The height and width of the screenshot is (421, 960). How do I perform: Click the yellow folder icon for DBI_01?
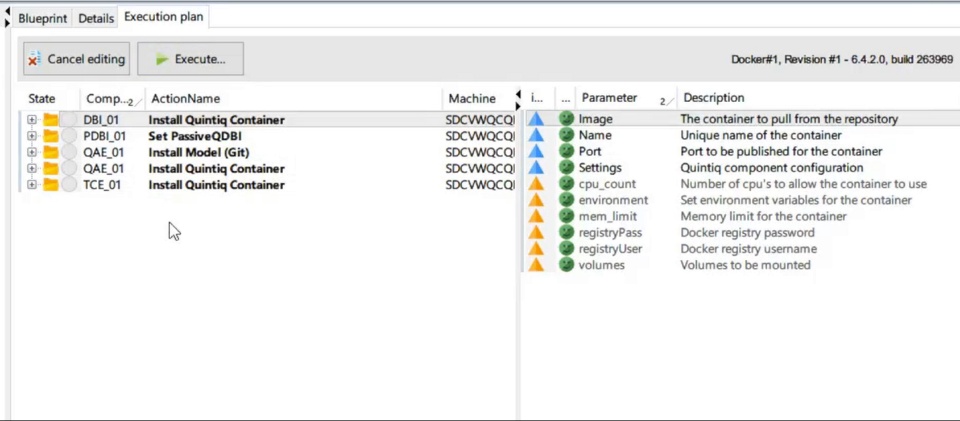51,120
